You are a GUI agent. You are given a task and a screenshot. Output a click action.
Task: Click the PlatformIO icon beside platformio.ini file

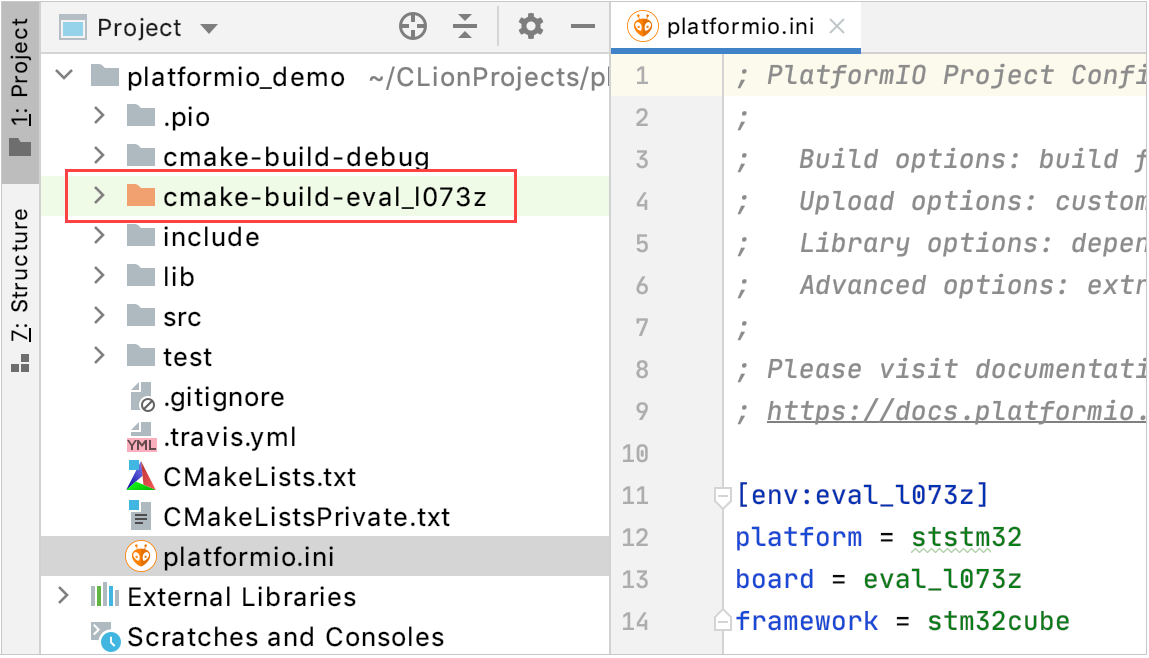(x=141, y=557)
